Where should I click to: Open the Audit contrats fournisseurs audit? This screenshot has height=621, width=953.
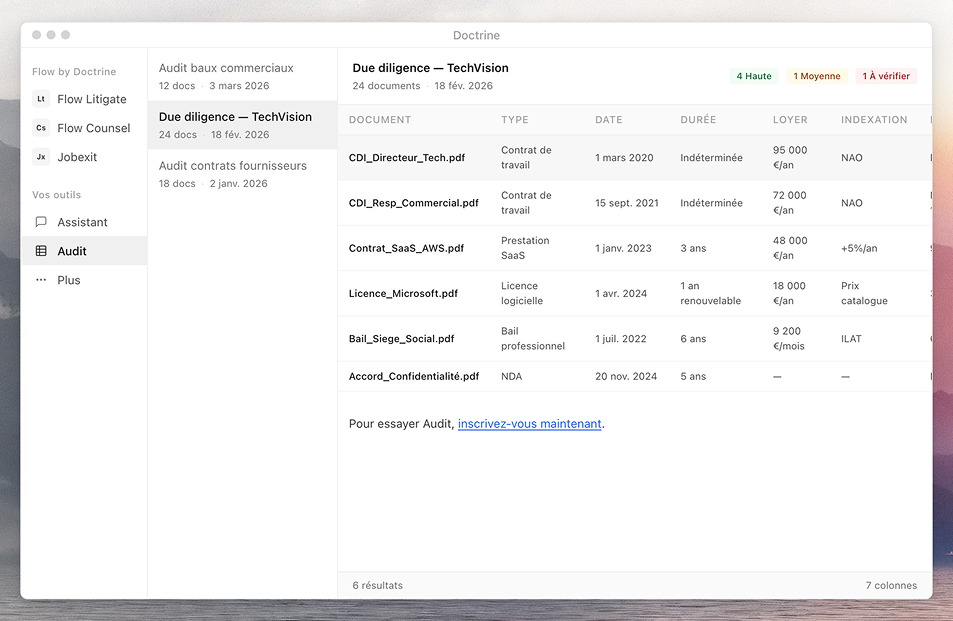pos(242,174)
